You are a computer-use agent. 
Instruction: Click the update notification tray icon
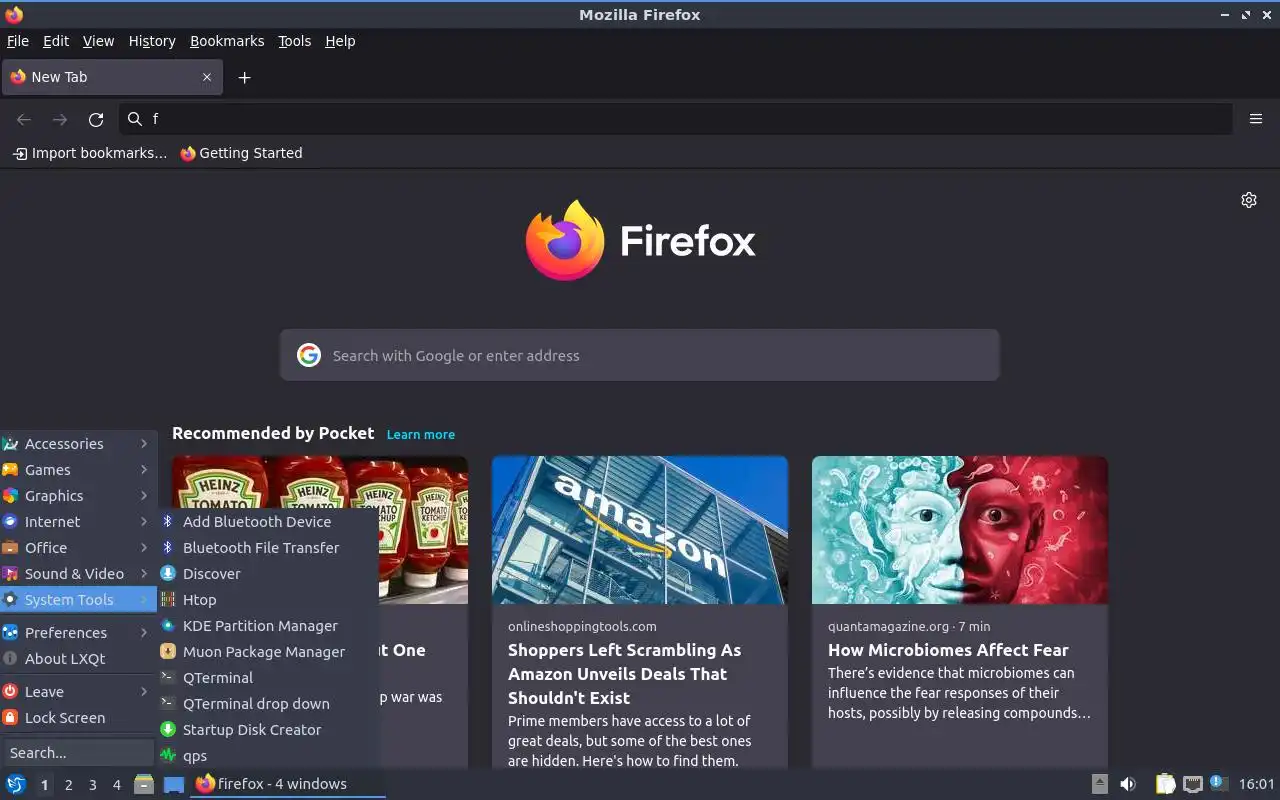pos(1218,784)
